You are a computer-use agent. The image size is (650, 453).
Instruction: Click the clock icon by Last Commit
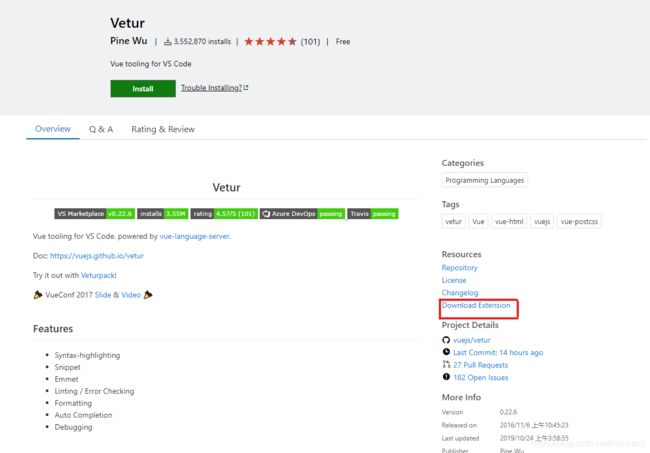point(446,352)
